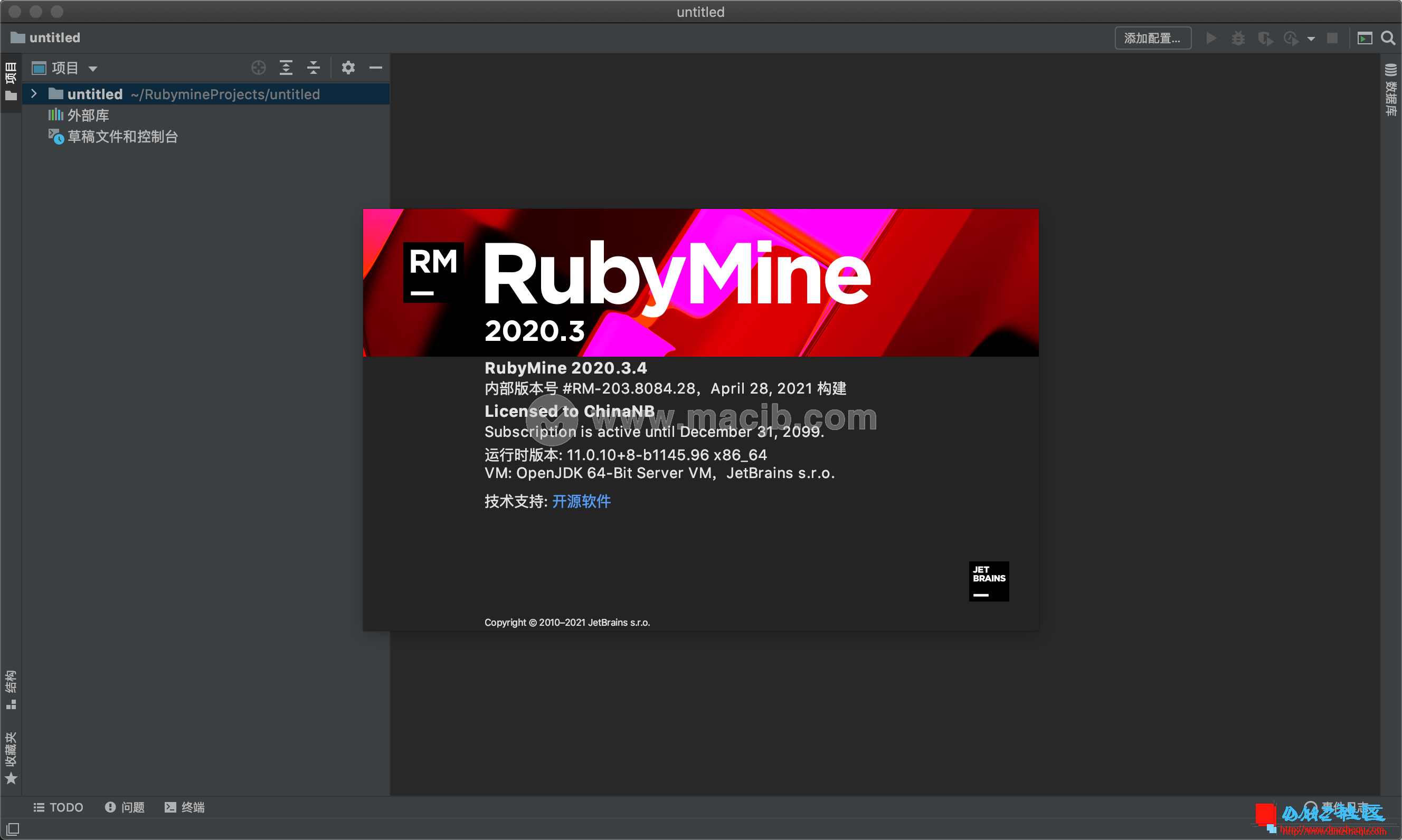Open the Run Anything icon
1402x840 pixels.
[1365, 38]
